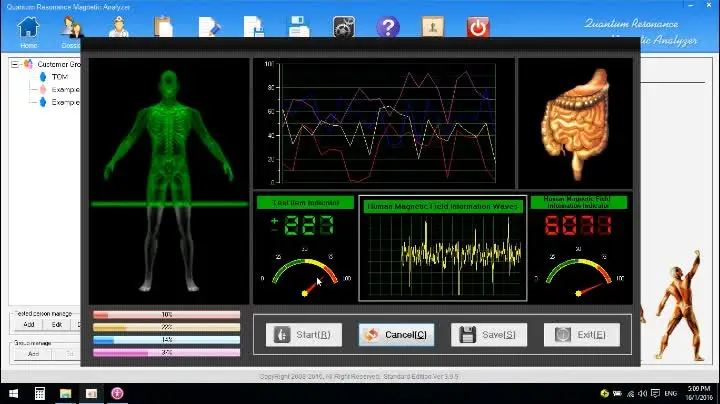Click the red power toolbar icon

[478, 27]
